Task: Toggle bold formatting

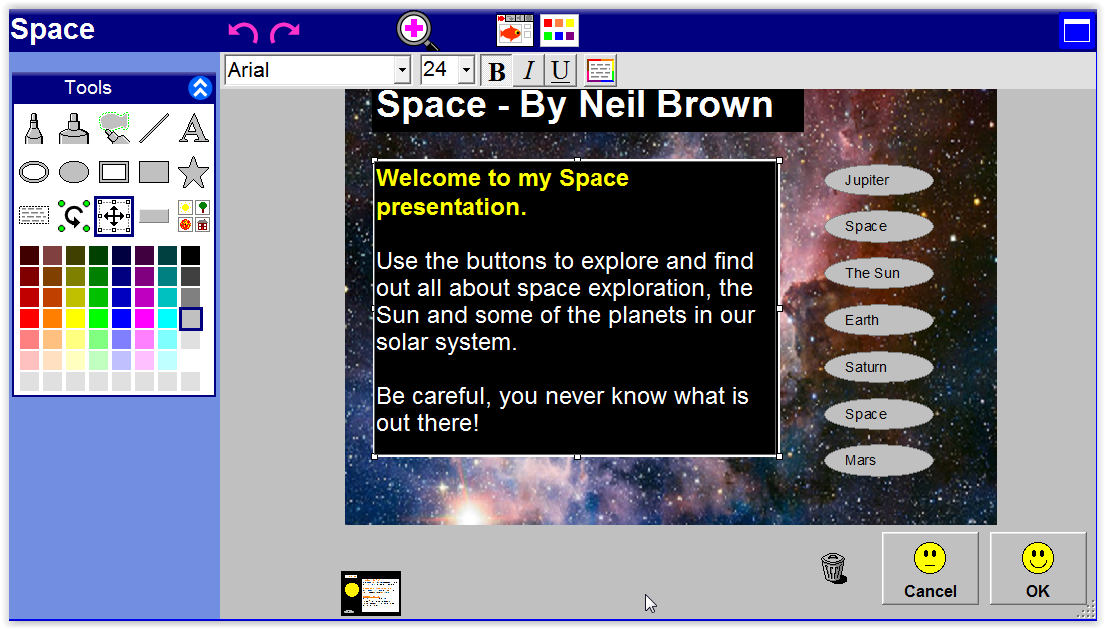Action: coord(497,70)
